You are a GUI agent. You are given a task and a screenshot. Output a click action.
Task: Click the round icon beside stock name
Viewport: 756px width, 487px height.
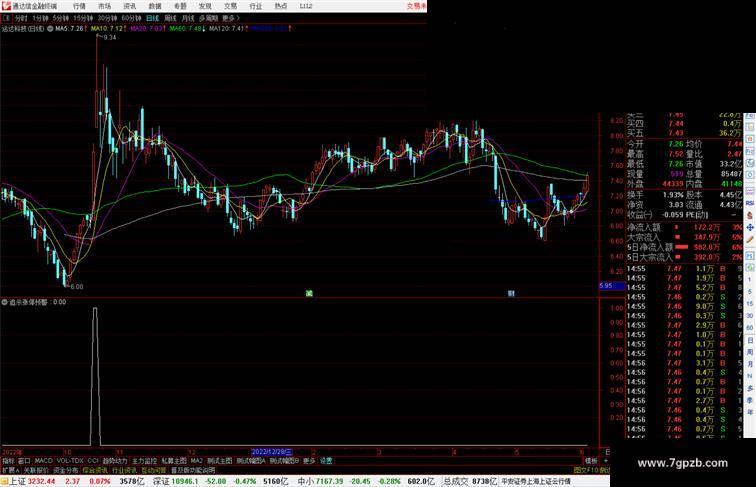pos(50,29)
